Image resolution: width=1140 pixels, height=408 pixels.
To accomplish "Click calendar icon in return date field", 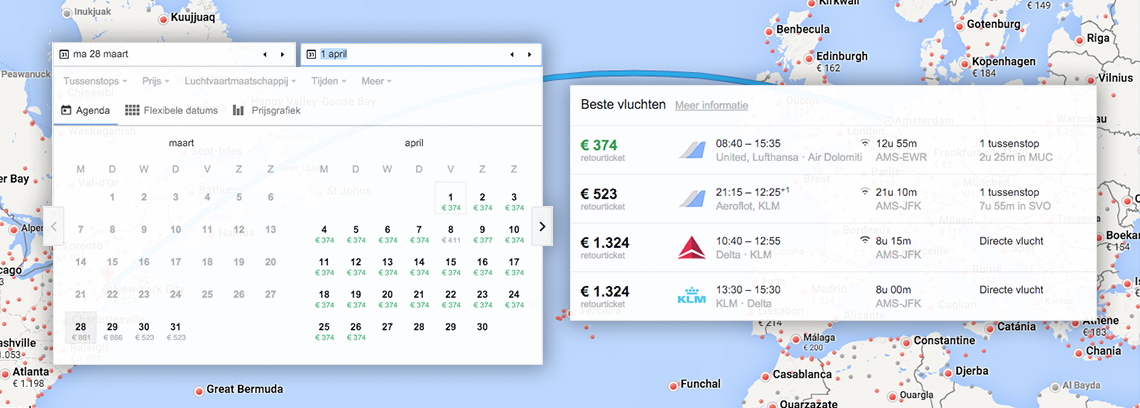I will click(312, 55).
